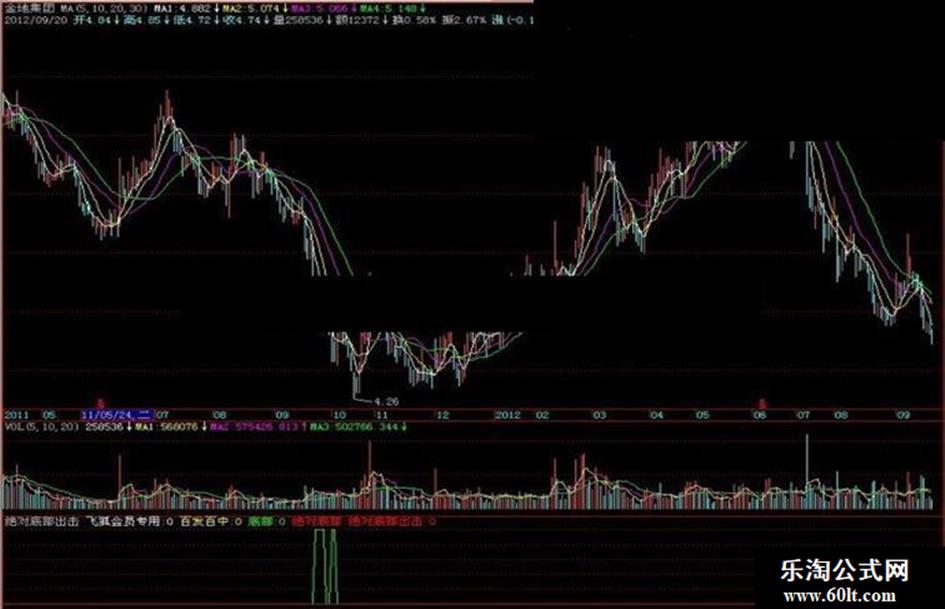Click month 02 on the timeline
The width and height of the screenshot is (945, 609).
(x=542, y=415)
